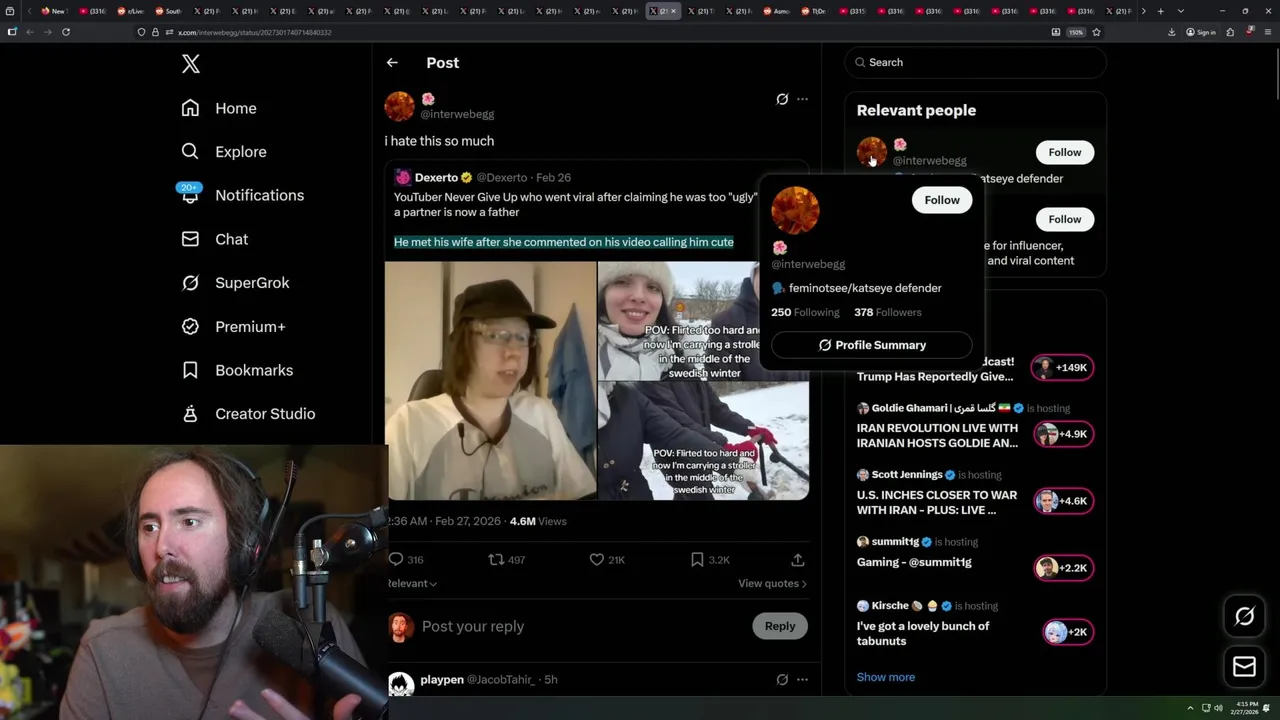Click the share icon on the post
The image size is (1280, 720).
coord(798,560)
